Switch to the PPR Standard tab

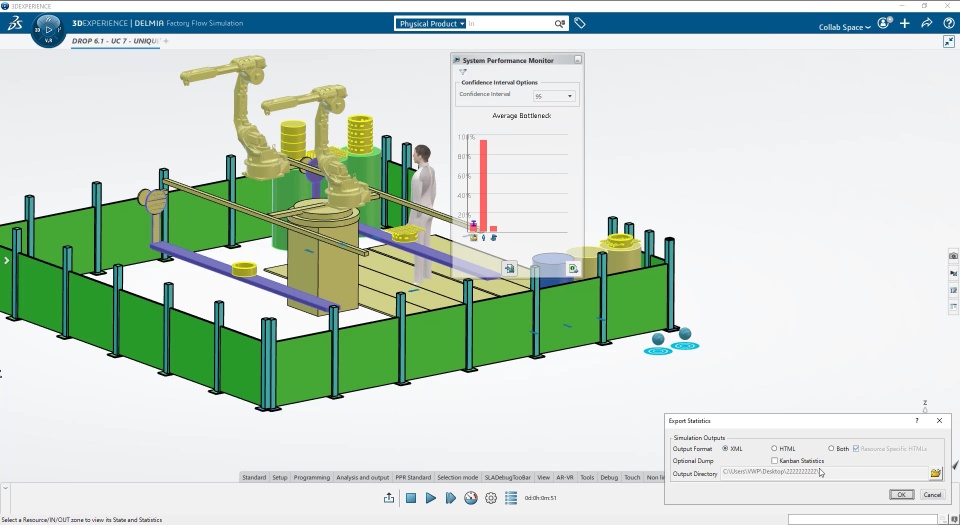(413, 477)
